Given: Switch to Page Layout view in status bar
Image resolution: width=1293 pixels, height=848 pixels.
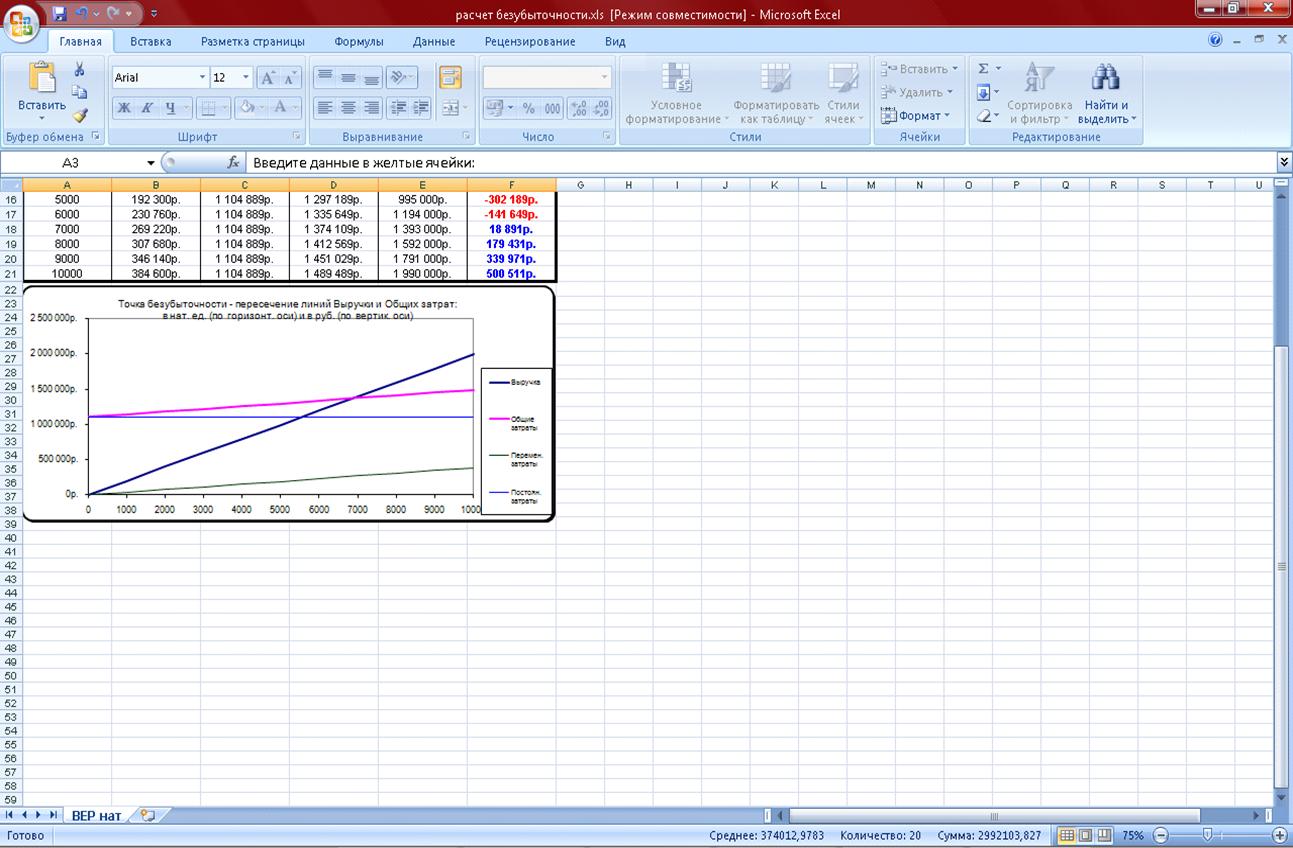Looking at the screenshot, I should 1085,835.
